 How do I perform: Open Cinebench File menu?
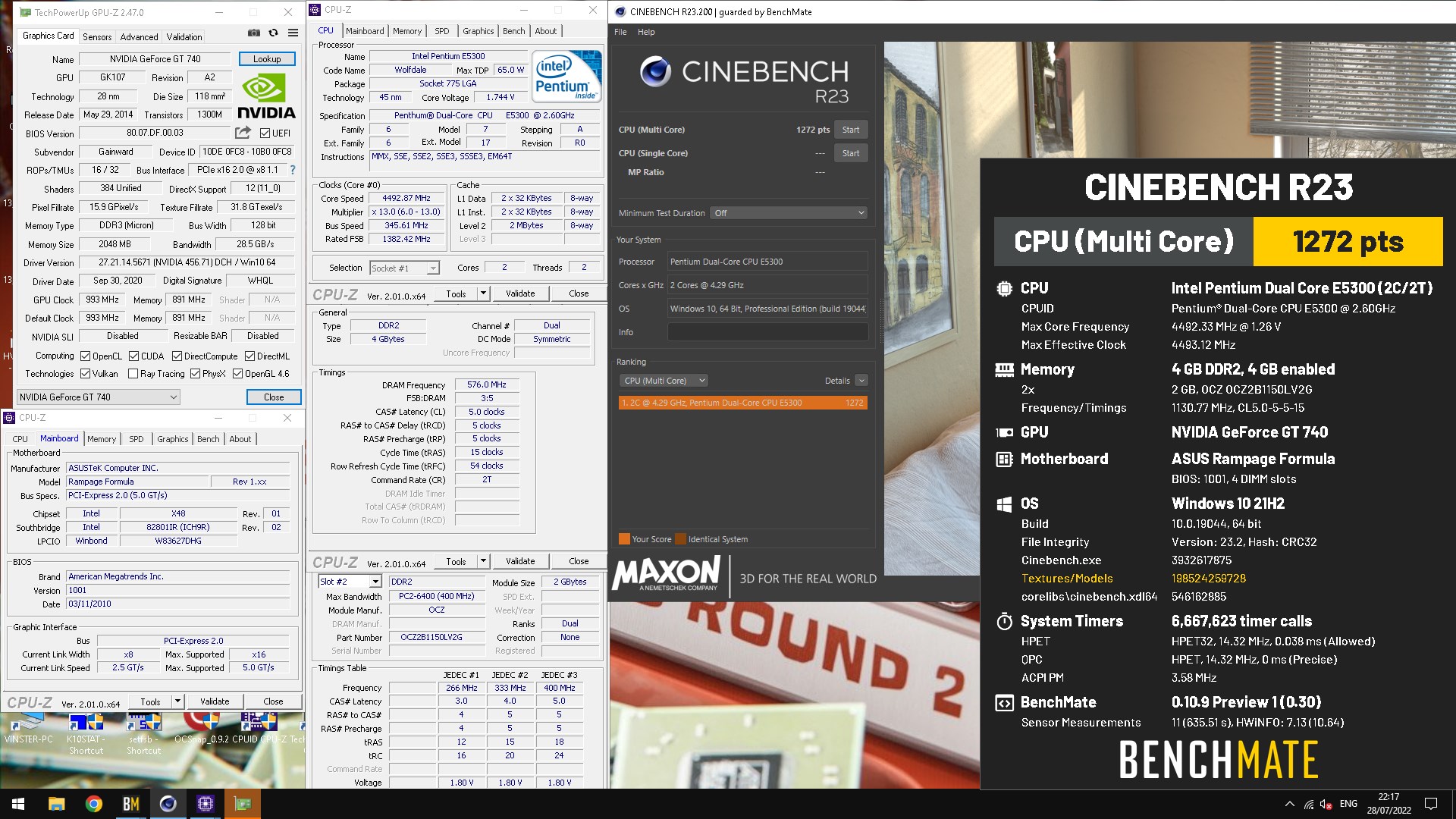point(620,32)
